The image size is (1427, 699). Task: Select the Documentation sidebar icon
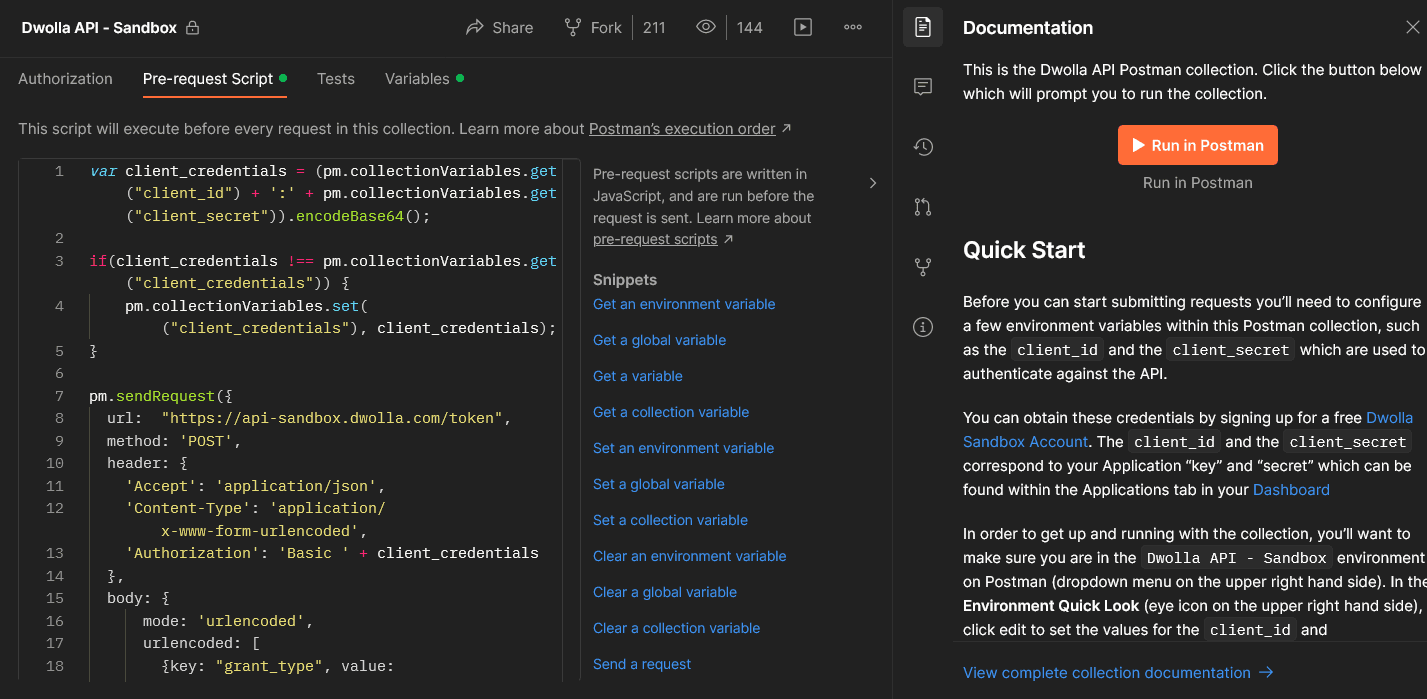922,27
